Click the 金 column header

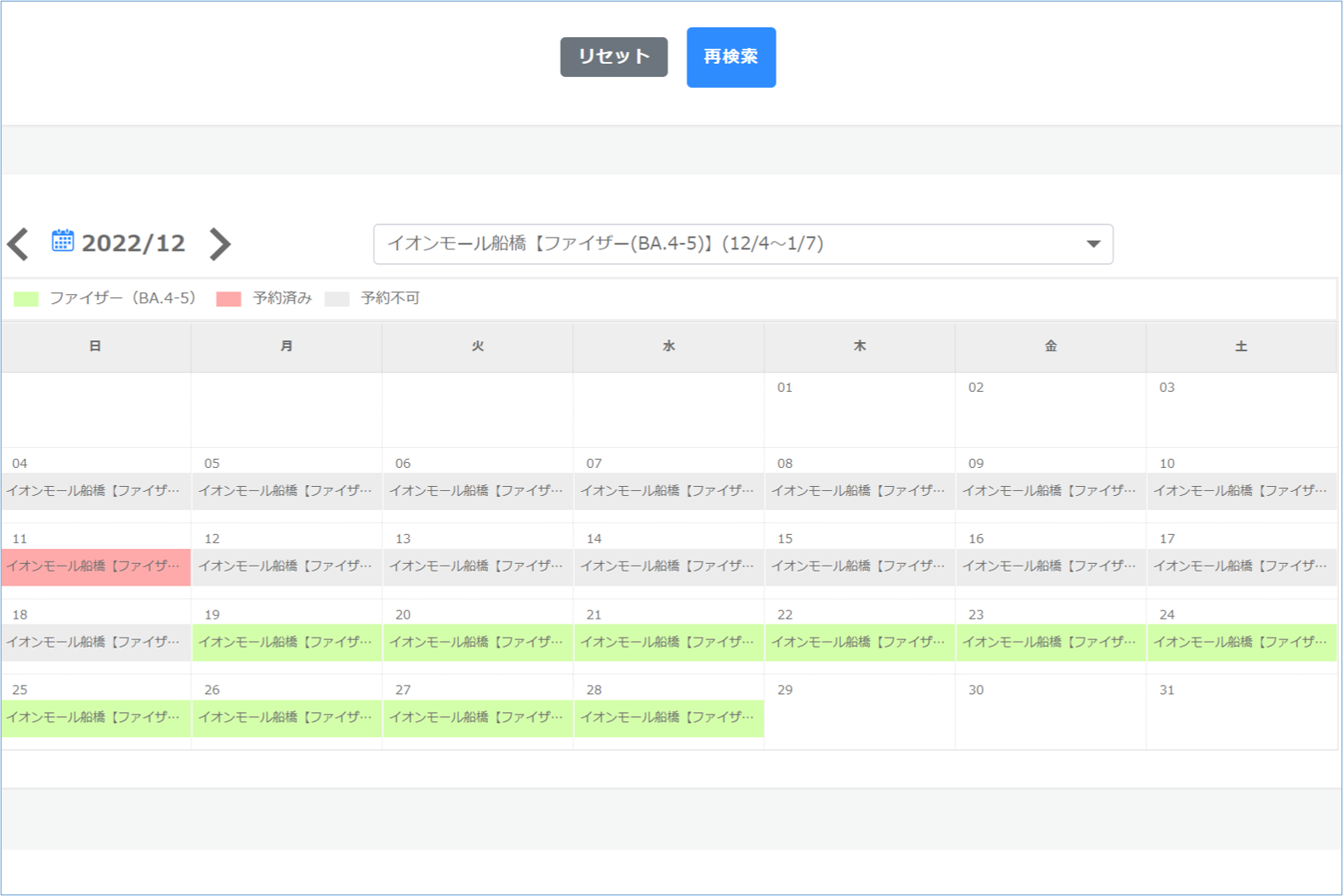(1051, 347)
